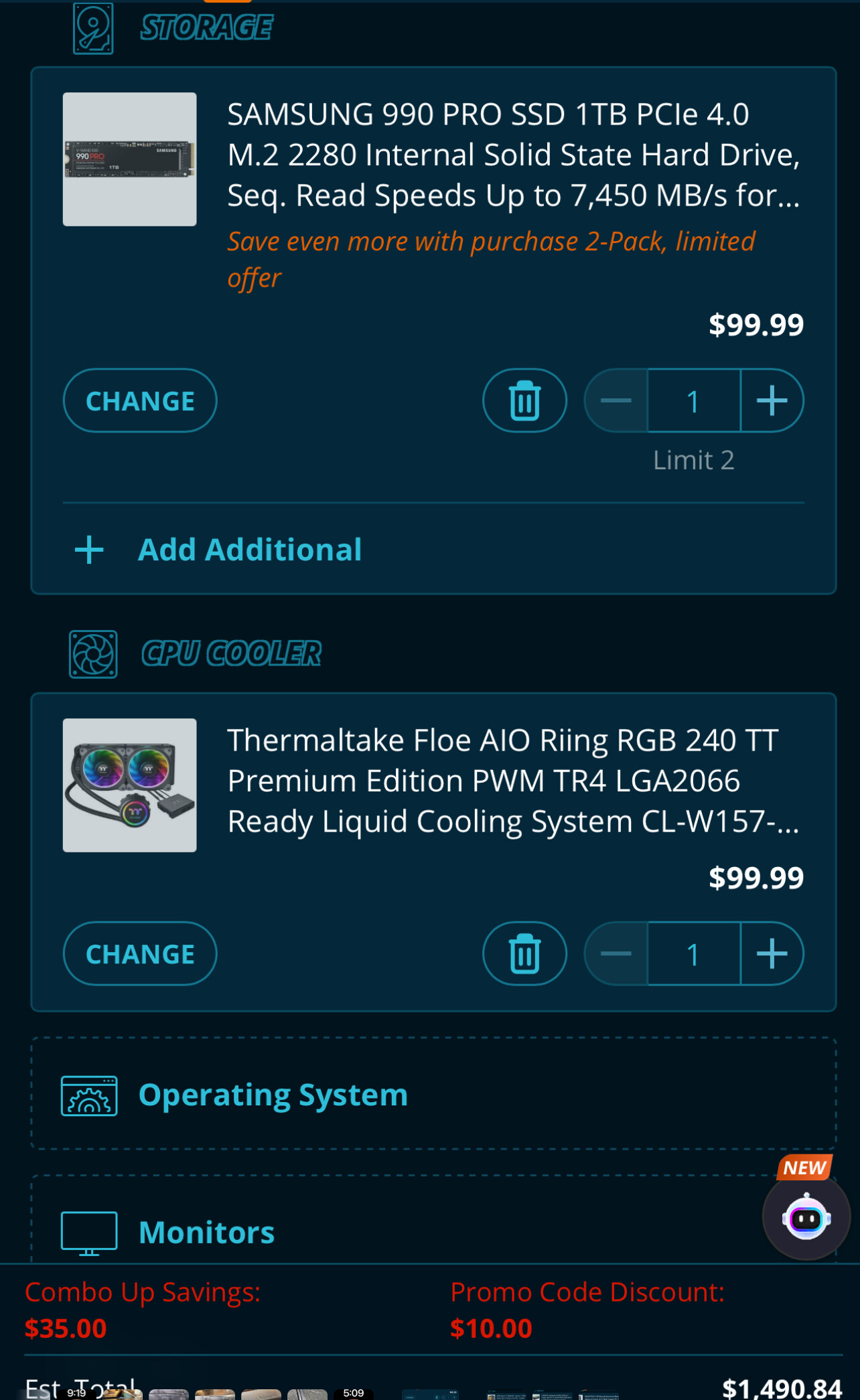Image resolution: width=860 pixels, height=1400 pixels.
Task: Increase Thermaltake cooler quantity with plus
Action: 772,953
